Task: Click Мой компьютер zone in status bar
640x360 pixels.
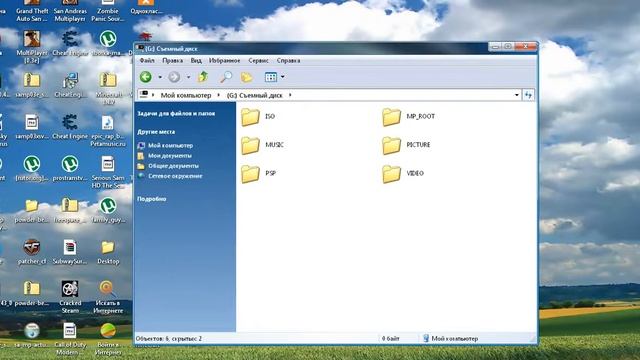Action: pos(451,338)
